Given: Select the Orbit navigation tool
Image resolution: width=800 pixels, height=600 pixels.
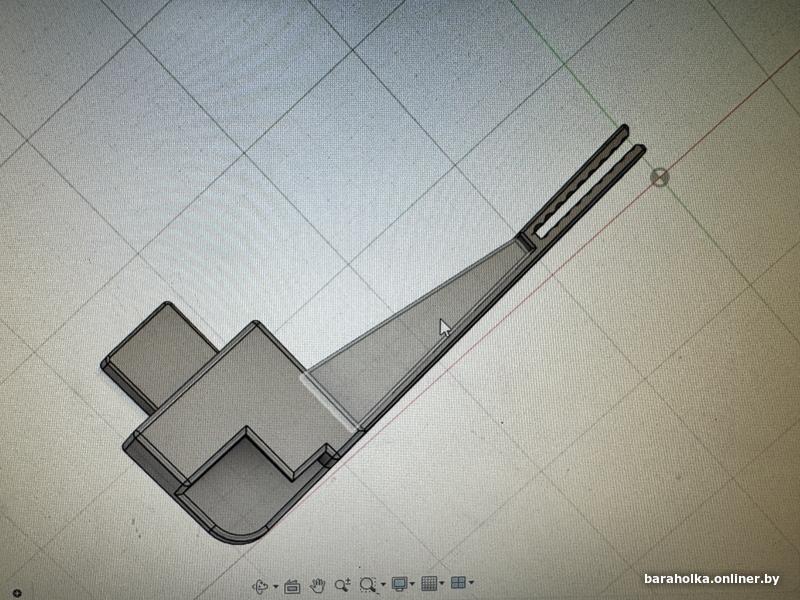Looking at the screenshot, I should [261, 586].
